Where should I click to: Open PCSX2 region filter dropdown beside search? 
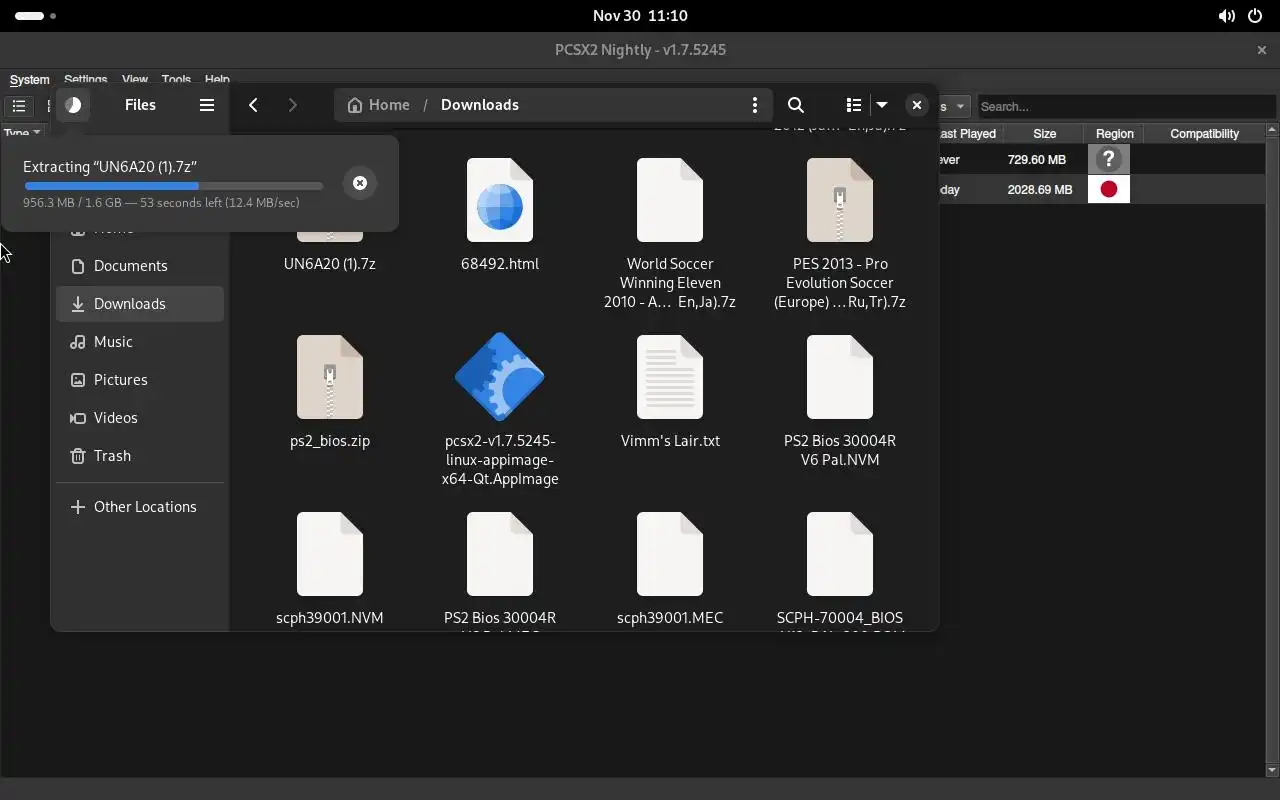click(x=955, y=106)
